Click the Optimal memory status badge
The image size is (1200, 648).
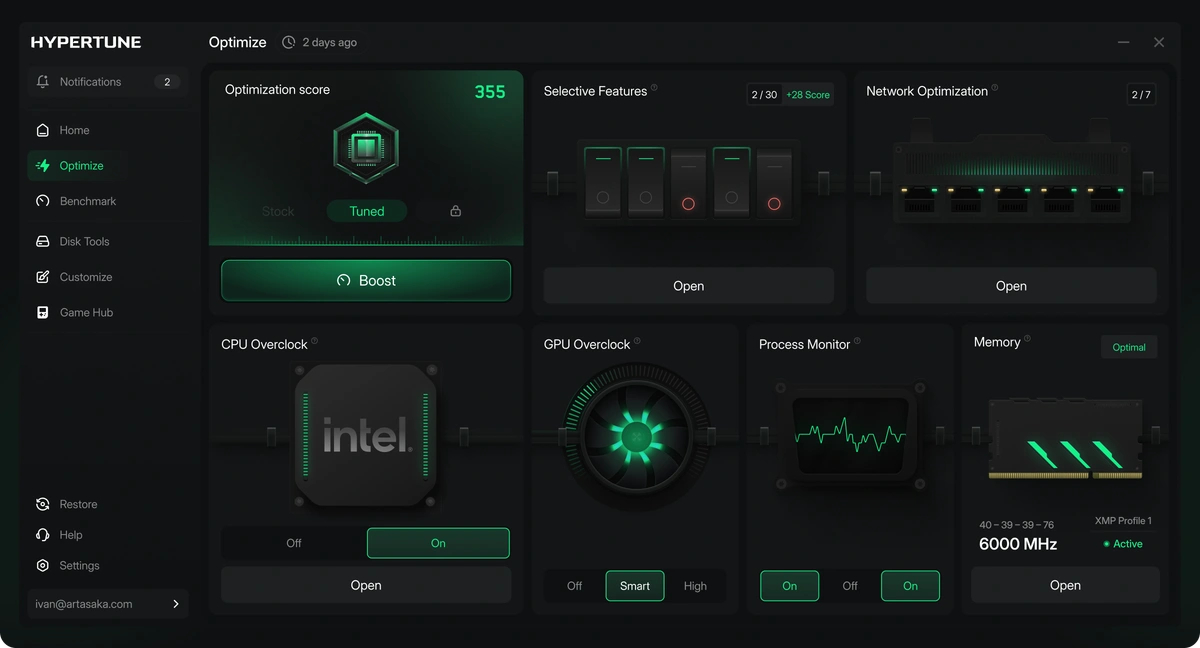(x=1129, y=347)
